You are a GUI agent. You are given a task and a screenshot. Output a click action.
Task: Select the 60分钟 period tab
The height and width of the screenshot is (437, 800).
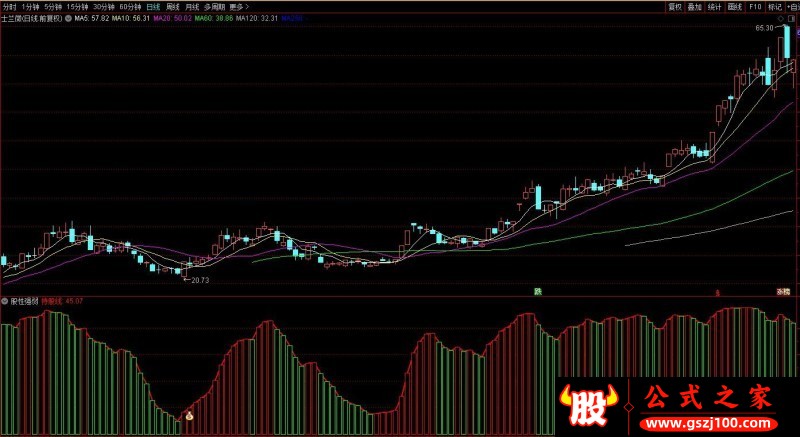(130, 7)
